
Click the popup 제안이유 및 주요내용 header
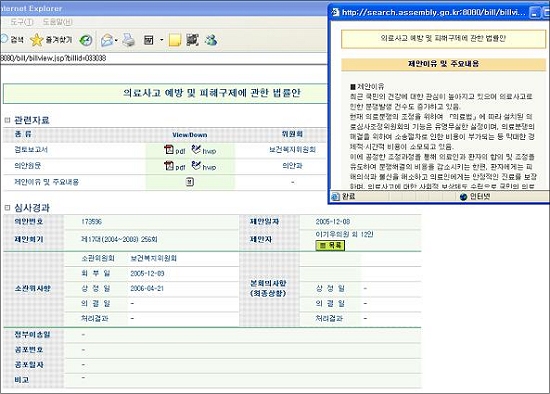point(443,64)
